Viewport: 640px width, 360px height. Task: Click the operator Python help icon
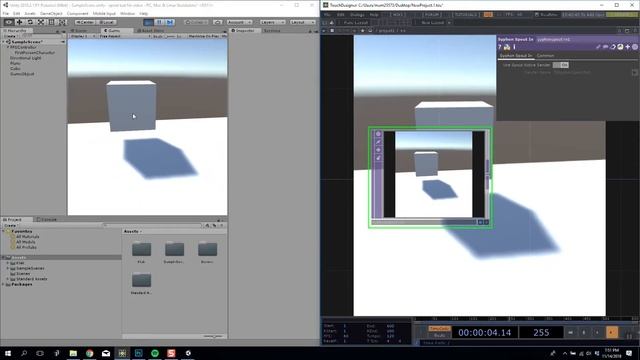tap(507, 47)
